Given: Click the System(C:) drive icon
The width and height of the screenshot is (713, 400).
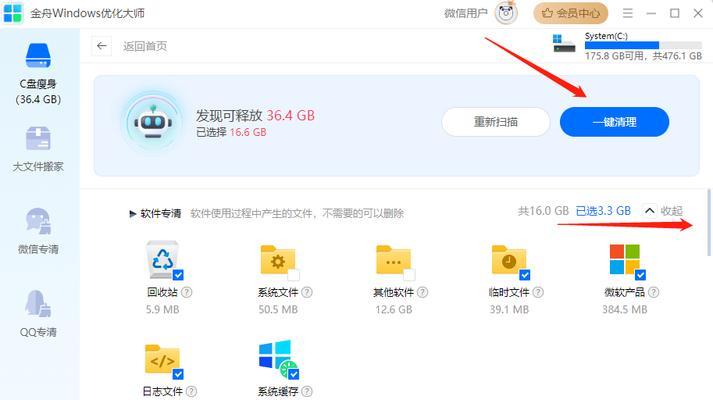Looking at the screenshot, I should (564, 44).
